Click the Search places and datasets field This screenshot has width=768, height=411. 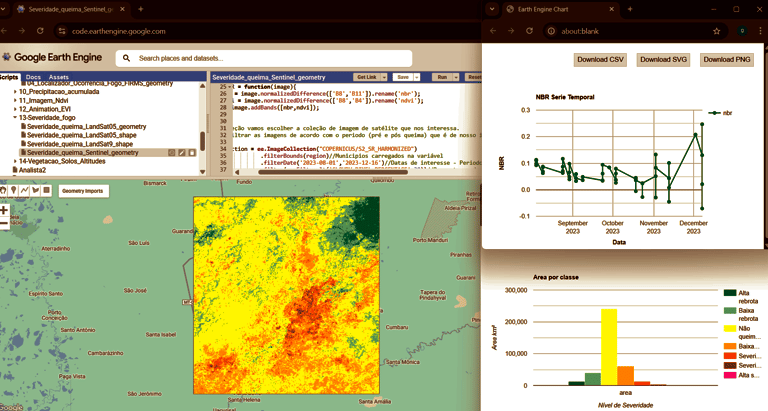[264, 58]
